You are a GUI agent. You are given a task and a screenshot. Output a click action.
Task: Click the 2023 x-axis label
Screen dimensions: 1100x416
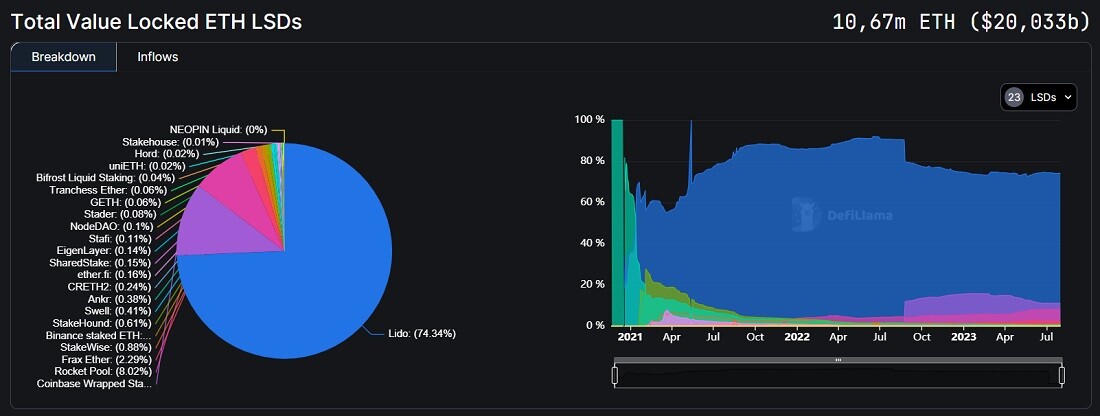point(962,337)
